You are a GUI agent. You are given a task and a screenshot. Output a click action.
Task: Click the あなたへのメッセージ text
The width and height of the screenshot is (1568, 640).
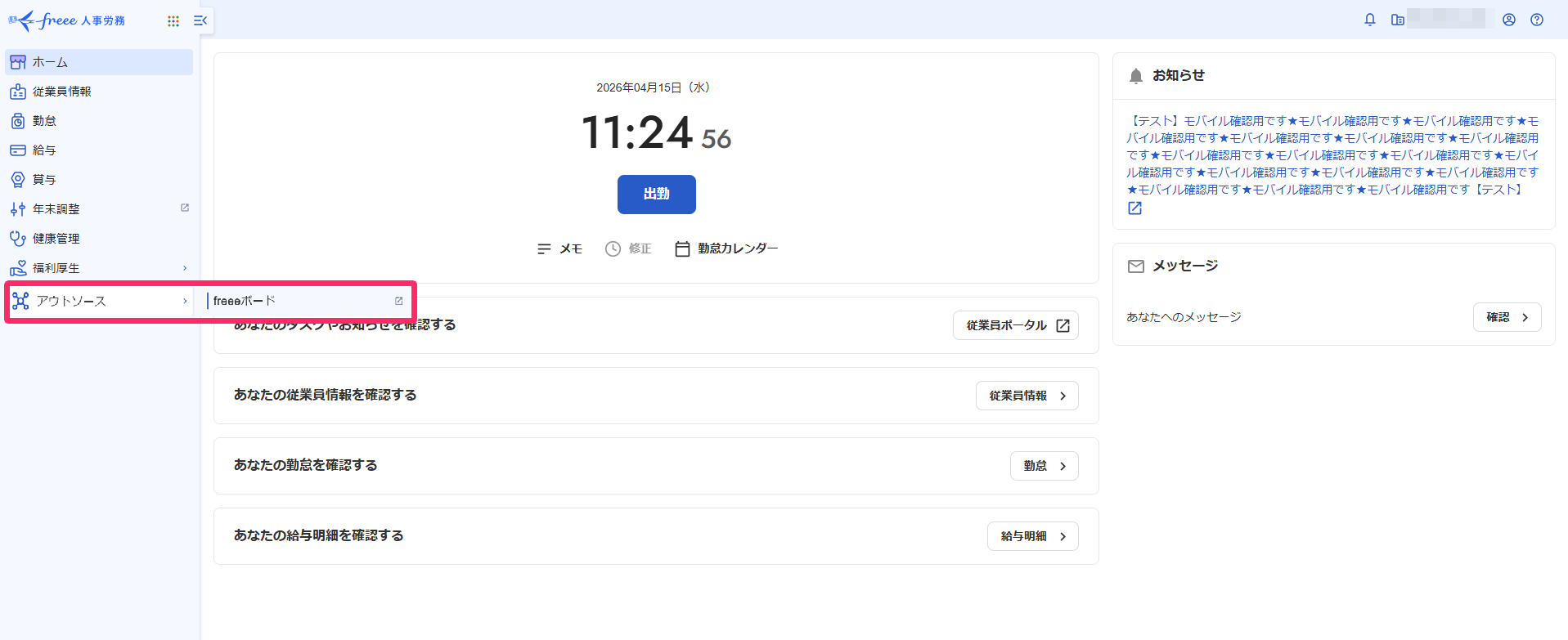pyautogui.click(x=1184, y=317)
